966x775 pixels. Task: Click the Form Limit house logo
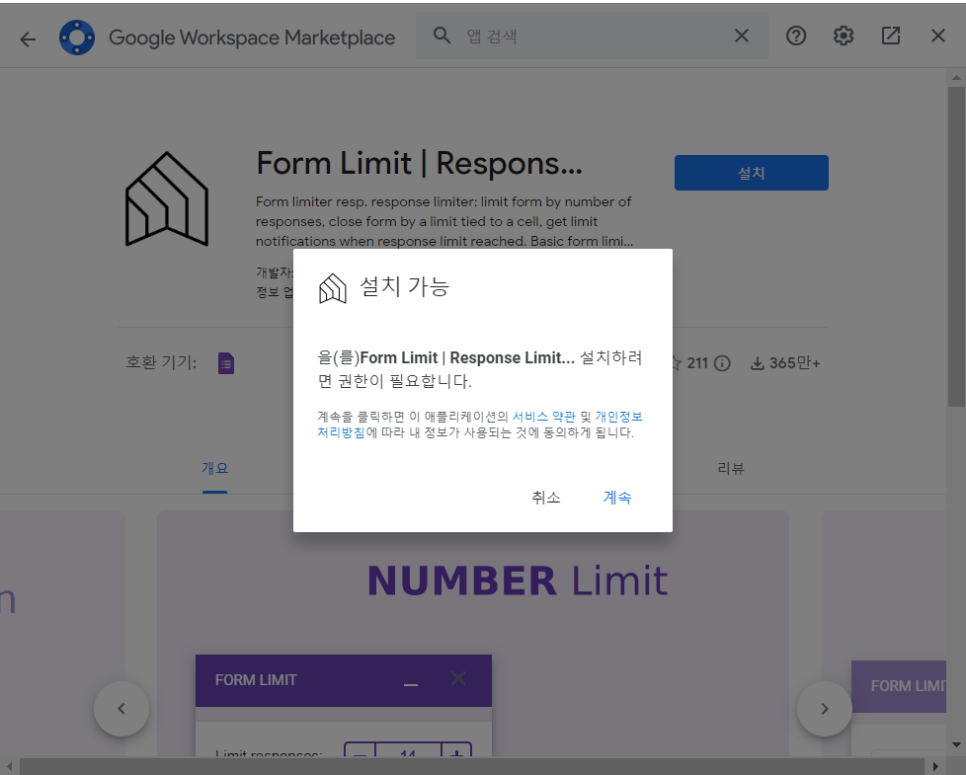pos(167,199)
